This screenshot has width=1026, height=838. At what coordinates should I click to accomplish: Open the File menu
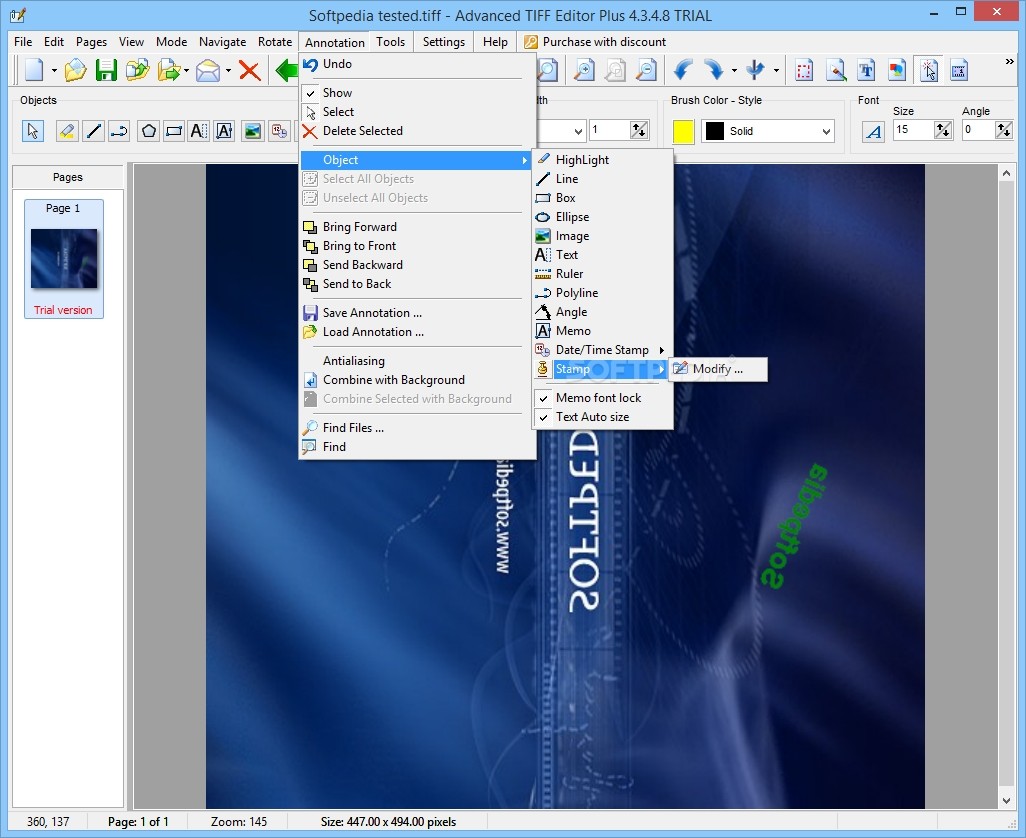tap(23, 42)
